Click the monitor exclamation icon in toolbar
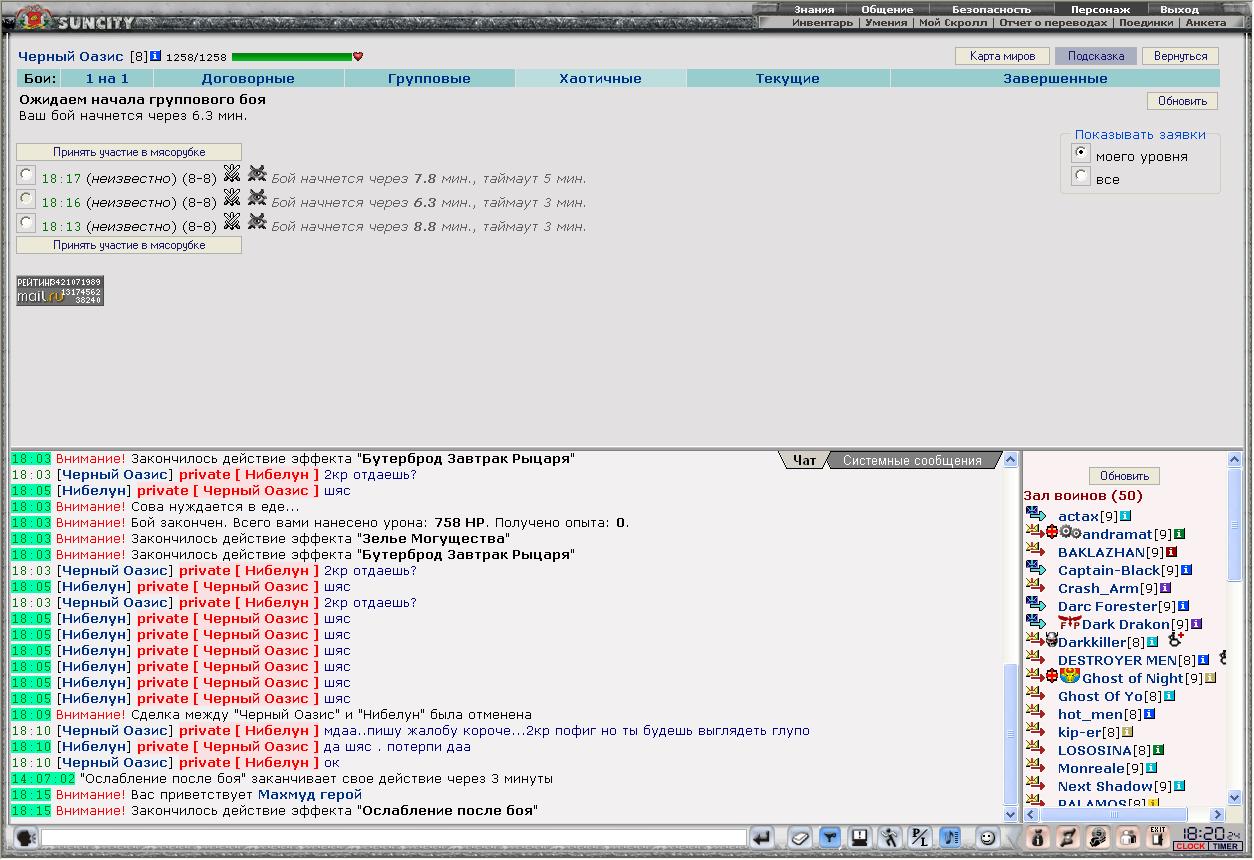The width and height of the screenshot is (1254, 860). pos(859,838)
